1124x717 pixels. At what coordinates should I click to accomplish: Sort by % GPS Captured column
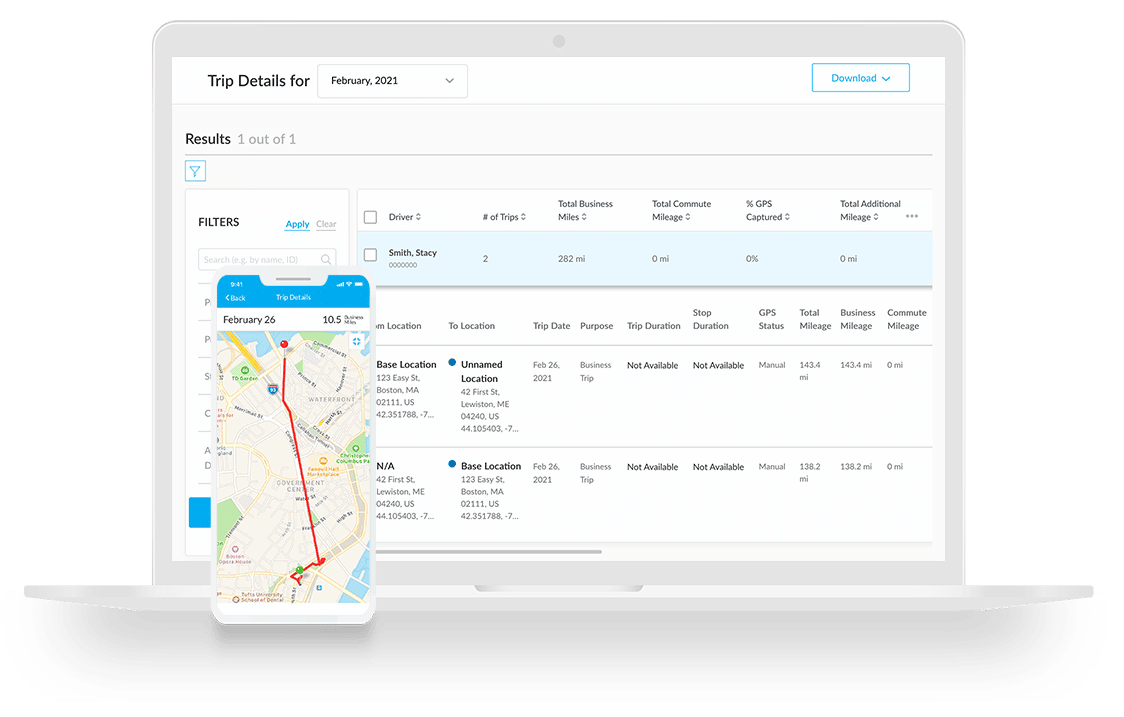(x=768, y=210)
